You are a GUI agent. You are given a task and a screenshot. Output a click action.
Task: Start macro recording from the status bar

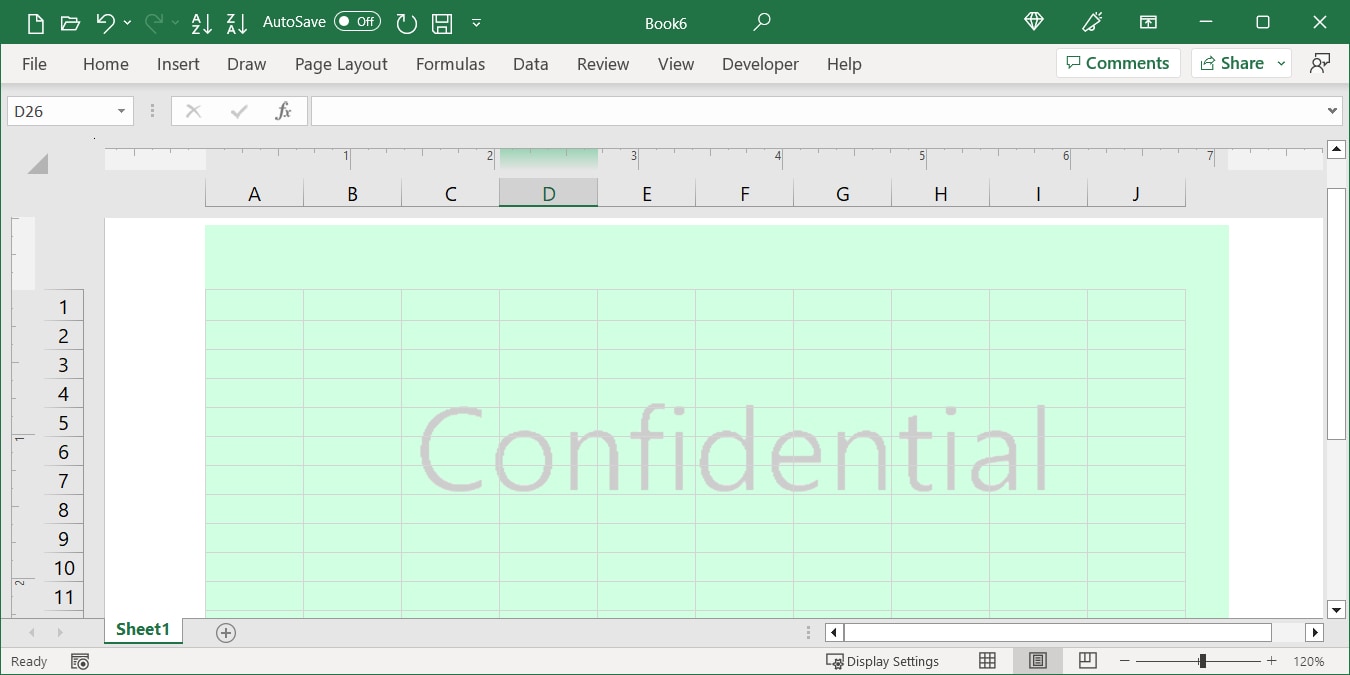(x=79, y=661)
